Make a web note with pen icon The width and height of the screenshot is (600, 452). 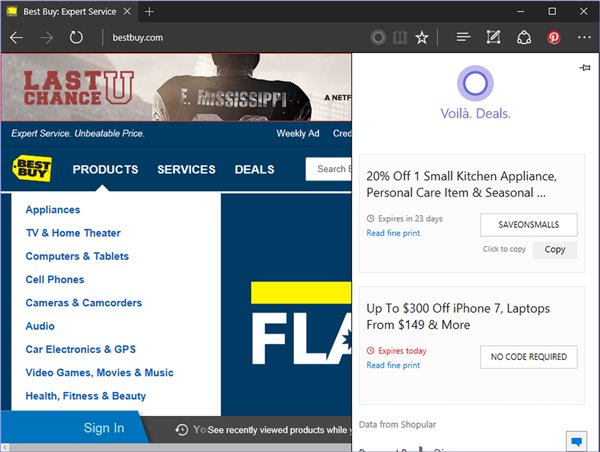tap(493, 37)
